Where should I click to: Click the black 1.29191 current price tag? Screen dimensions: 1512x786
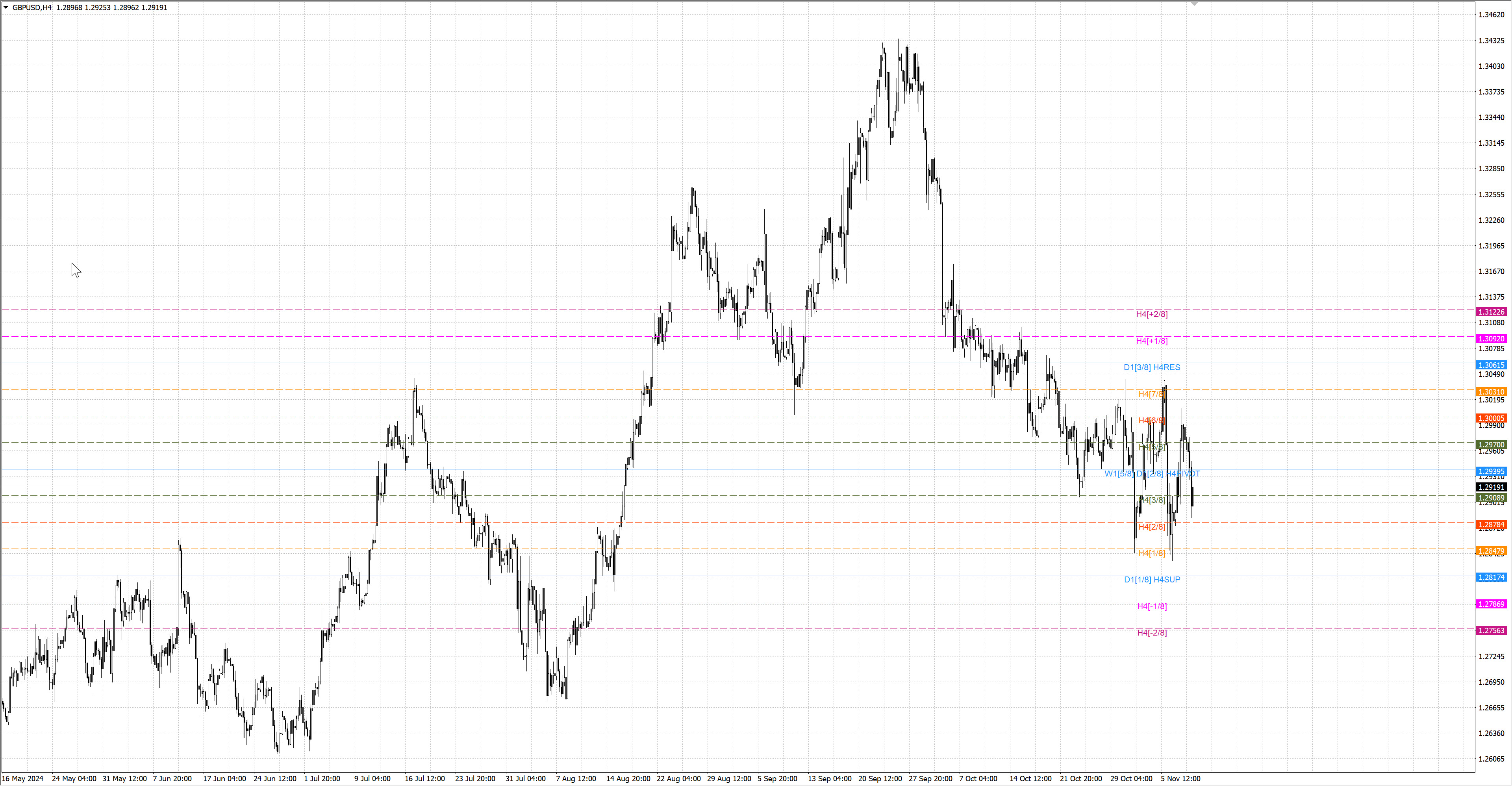click(1491, 487)
